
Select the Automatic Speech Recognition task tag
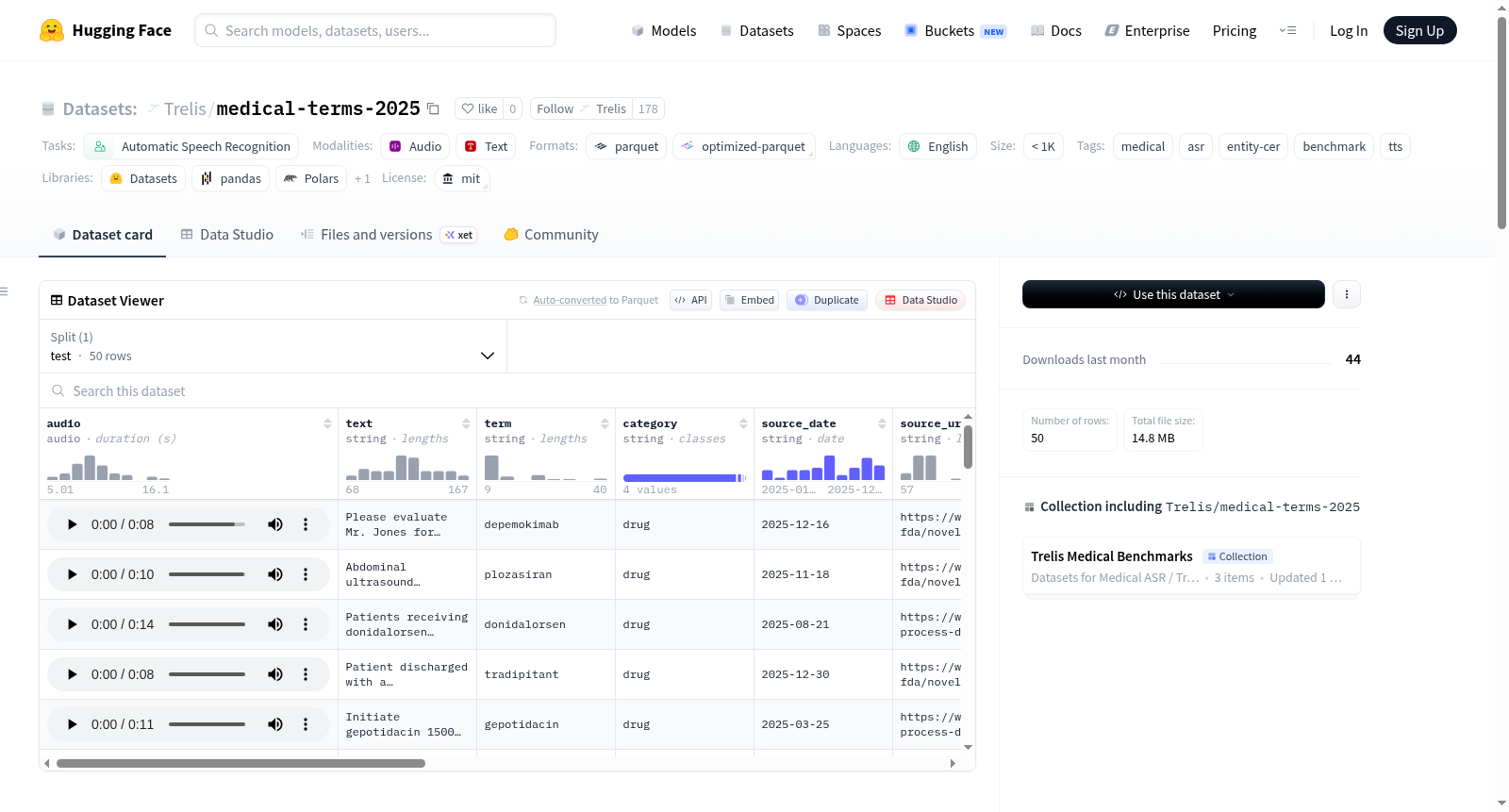click(191, 146)
